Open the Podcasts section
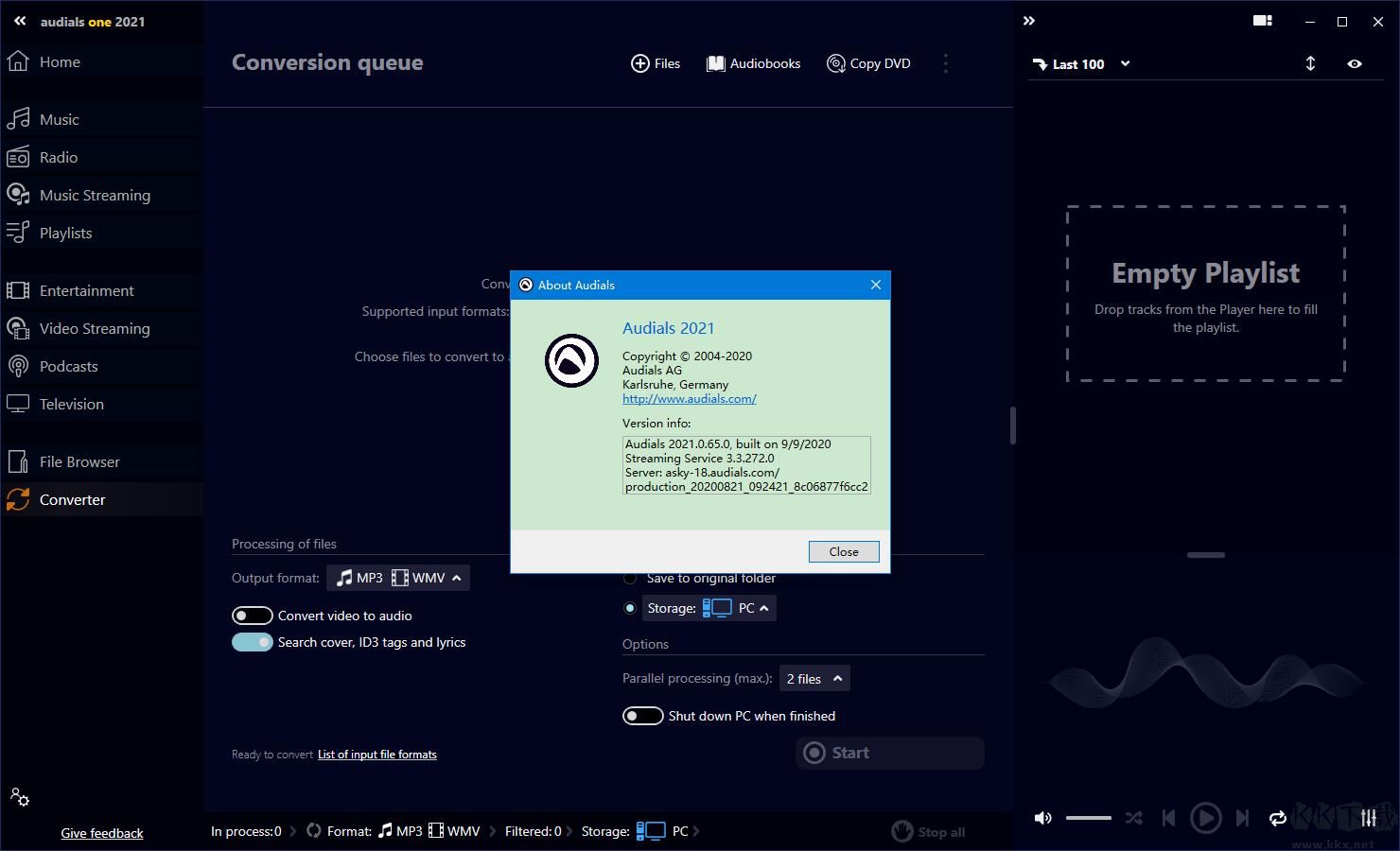This screenshot has height=851, width=1400. point(68,366)
